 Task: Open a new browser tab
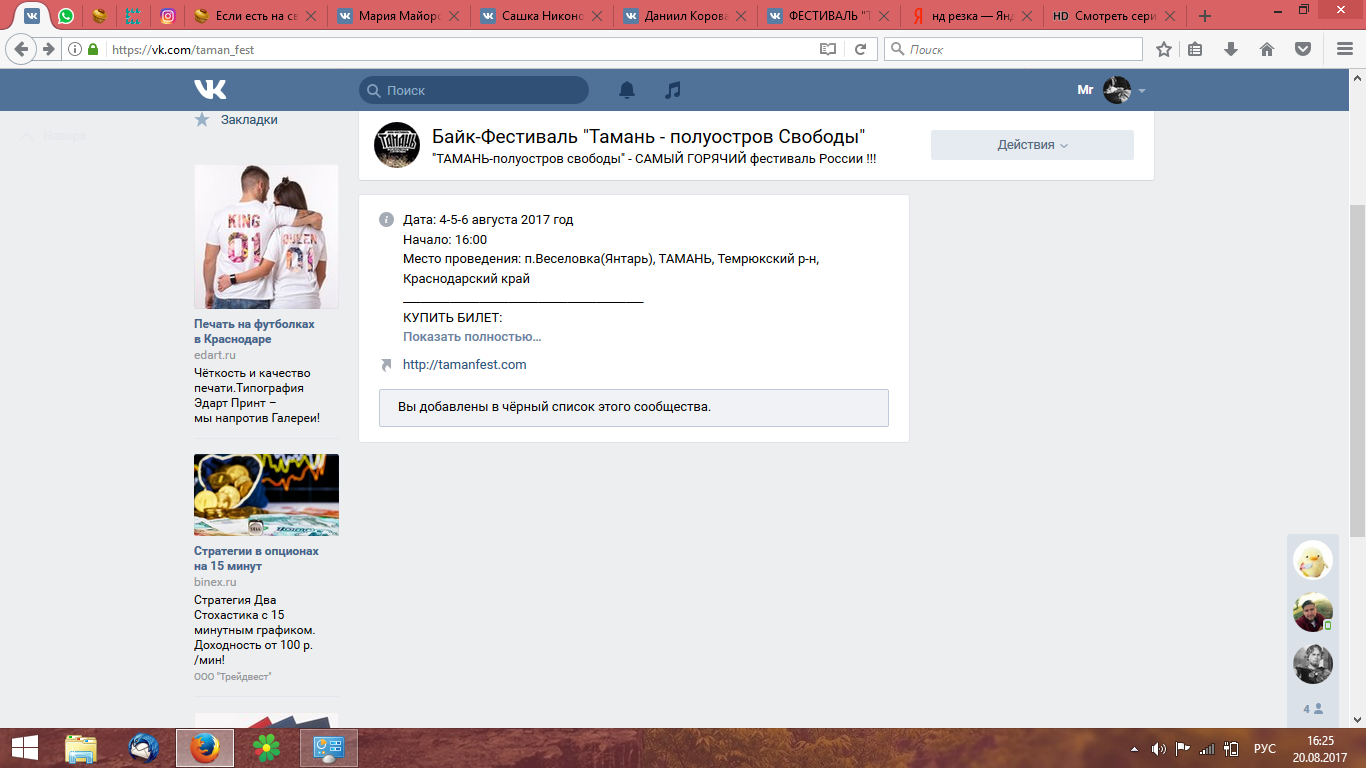point(1205,16)
